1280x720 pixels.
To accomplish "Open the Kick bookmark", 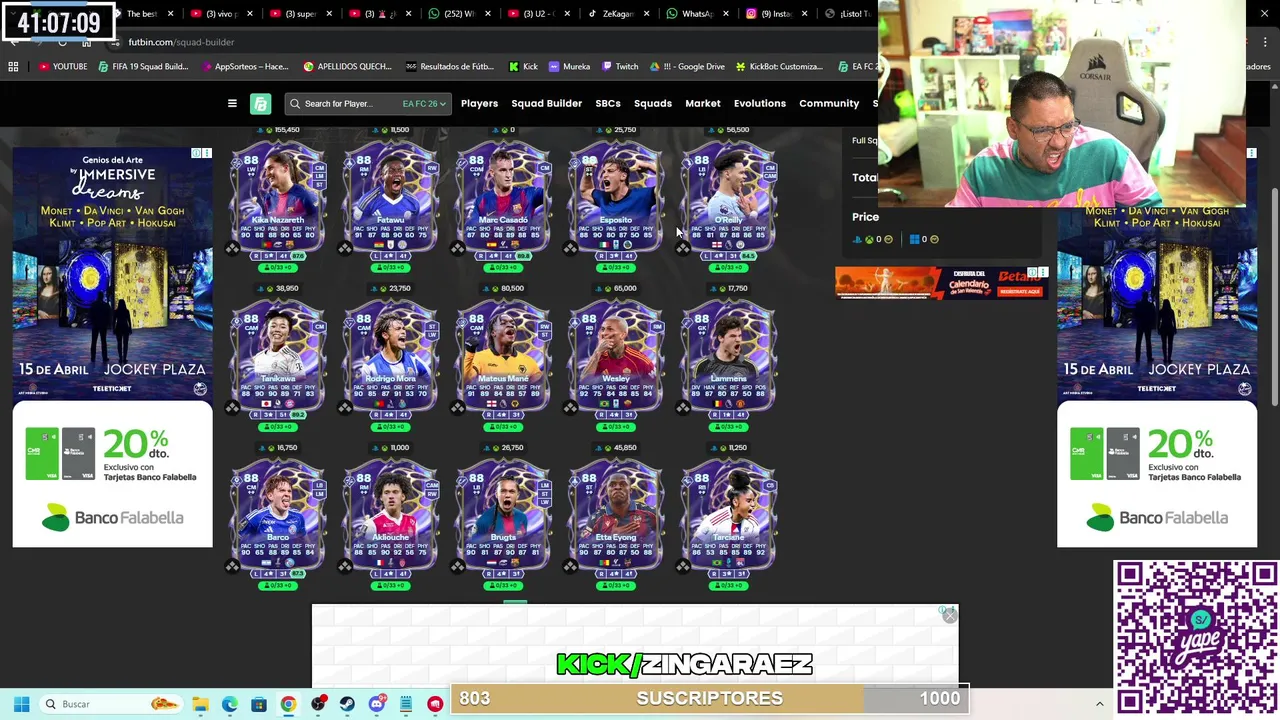I will pyautogui.click(x=523, y=67).
